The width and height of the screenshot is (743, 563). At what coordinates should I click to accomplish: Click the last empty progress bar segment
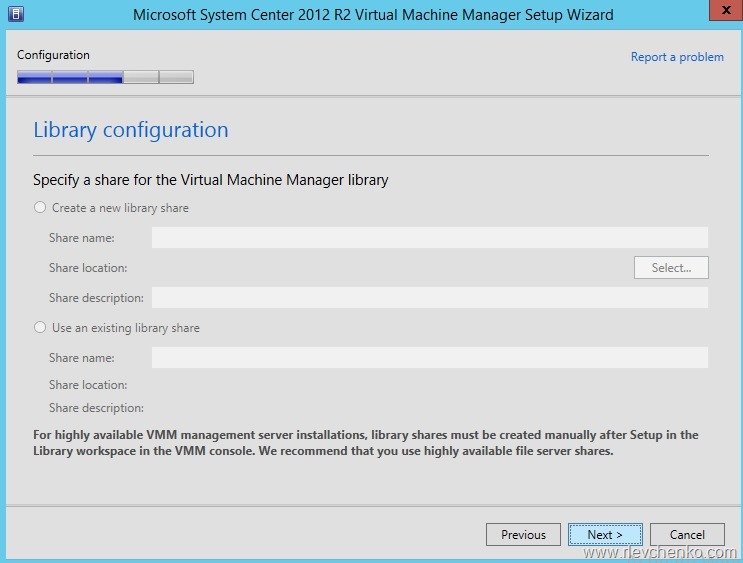click(176, 77)
